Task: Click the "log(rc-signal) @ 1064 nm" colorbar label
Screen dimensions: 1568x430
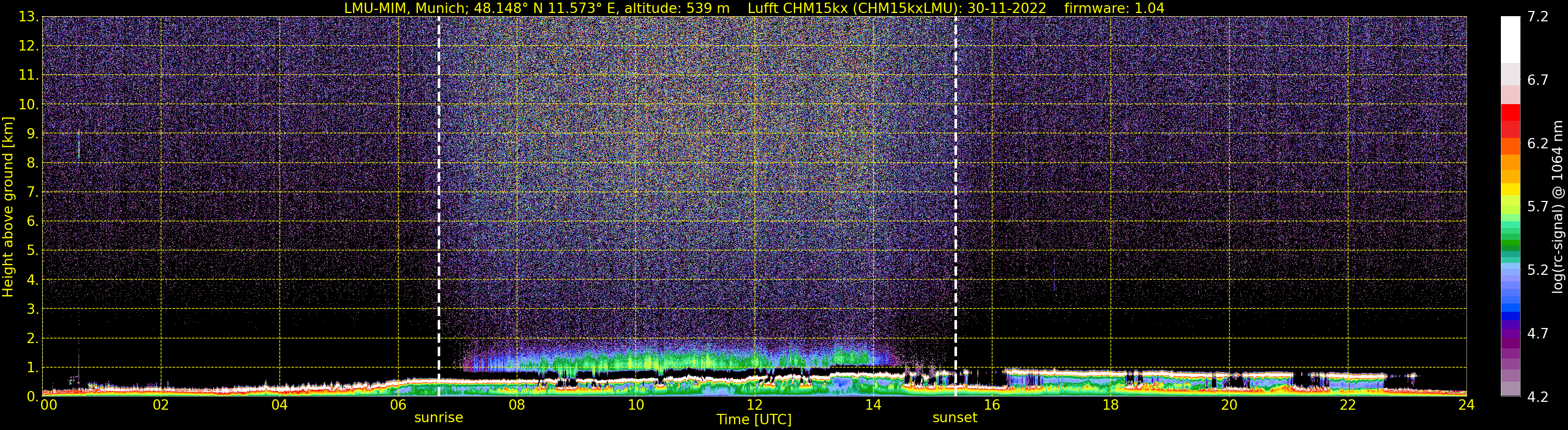Action: 1558,207
